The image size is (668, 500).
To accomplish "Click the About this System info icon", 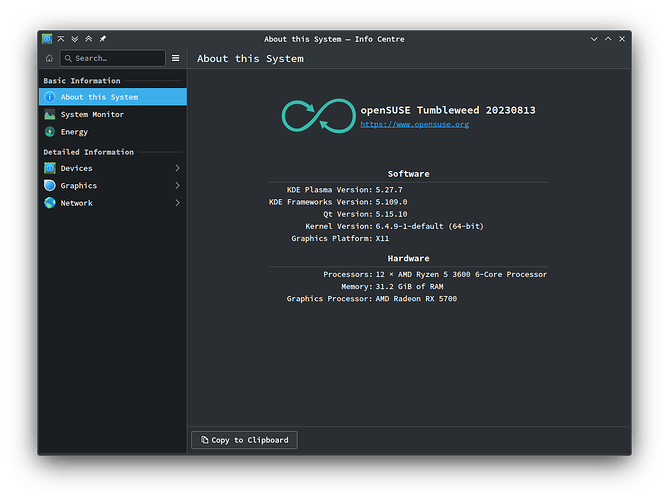I will [50, 97].
